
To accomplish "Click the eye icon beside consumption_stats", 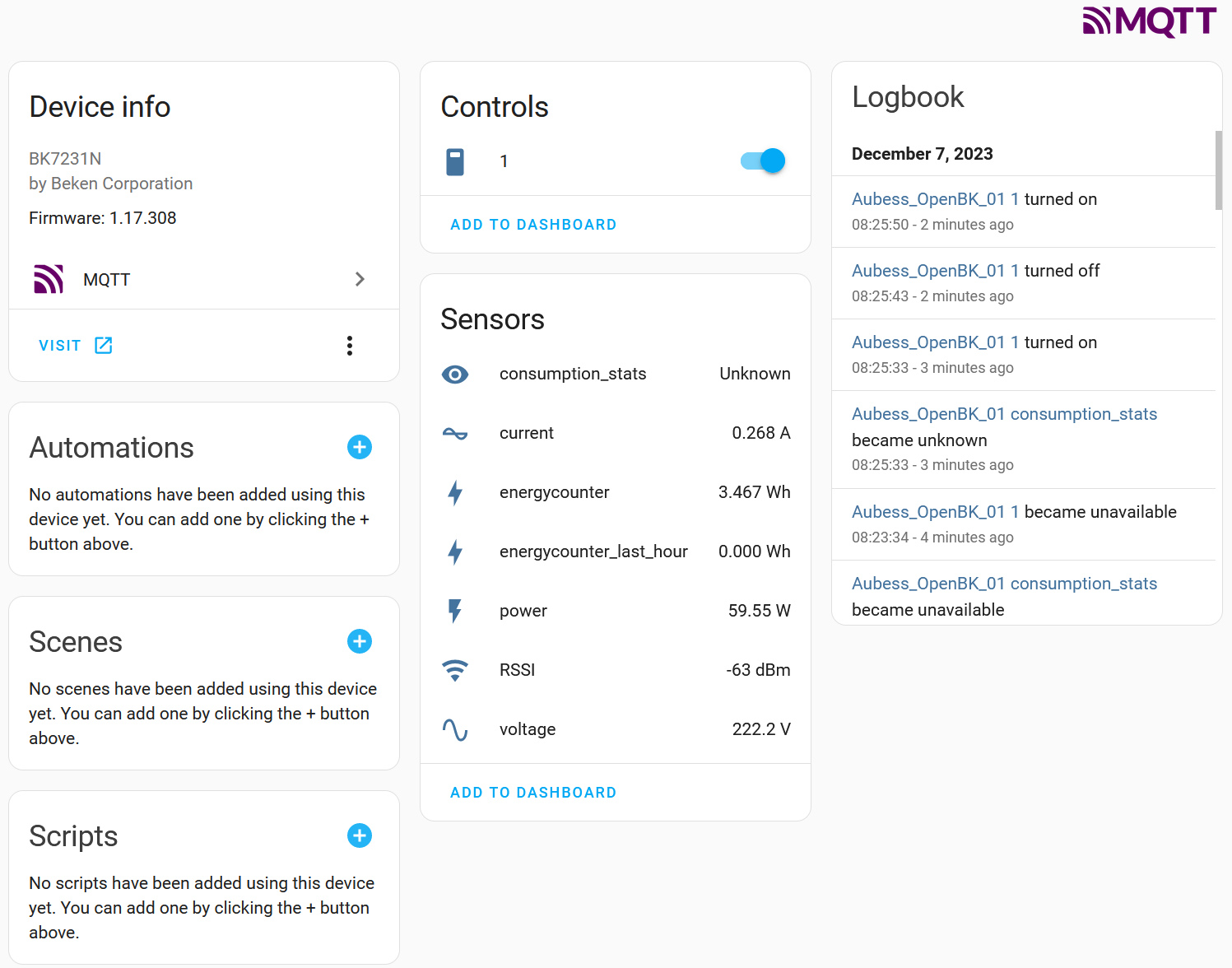I will [x=455, y=375].
